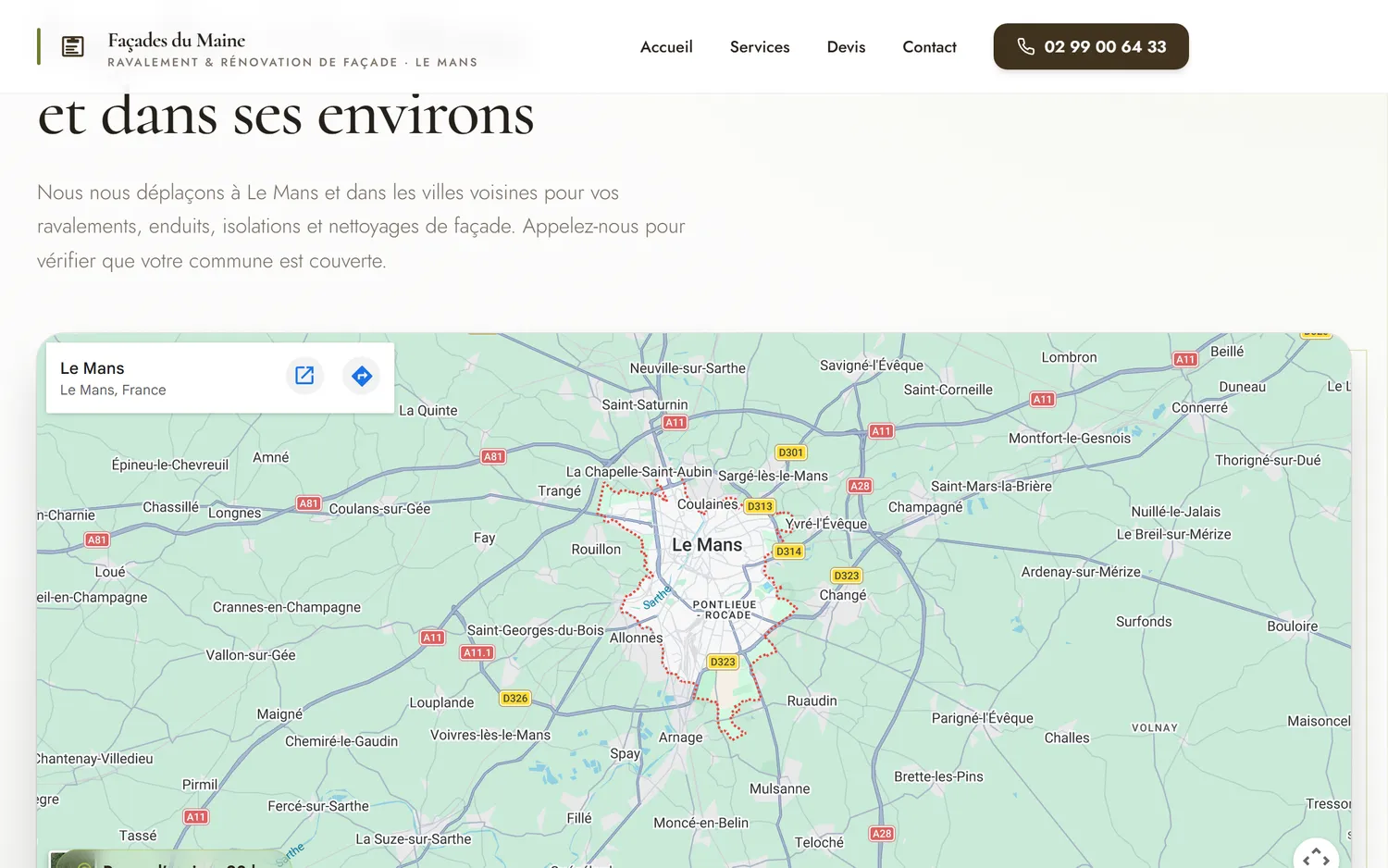This screenshot has width=1388, height=868.
Task: Click the PONTLIEUE - ROCADE district label
Action: tap(725, 610)
